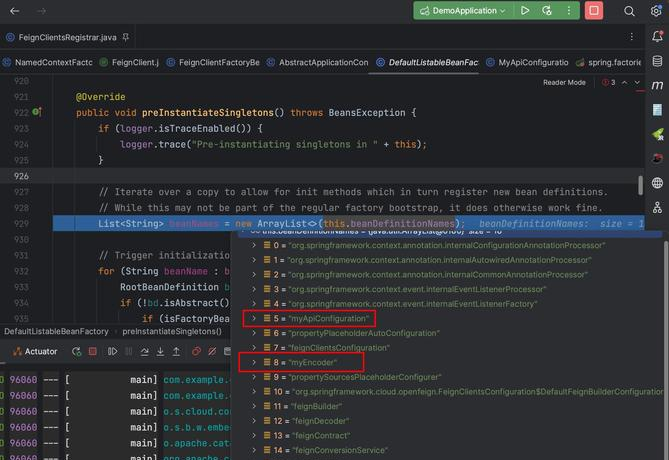Switch to FeignClientFactoryBean tab

[213, 63]
